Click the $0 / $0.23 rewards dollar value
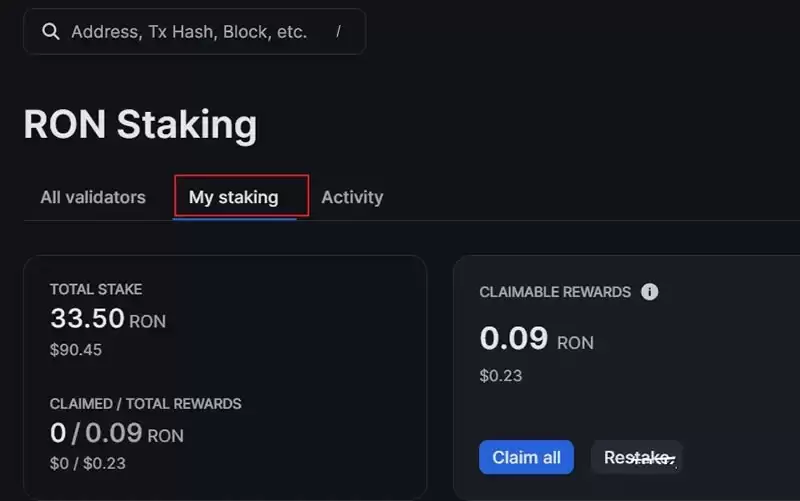 click(x=88, y=463)
